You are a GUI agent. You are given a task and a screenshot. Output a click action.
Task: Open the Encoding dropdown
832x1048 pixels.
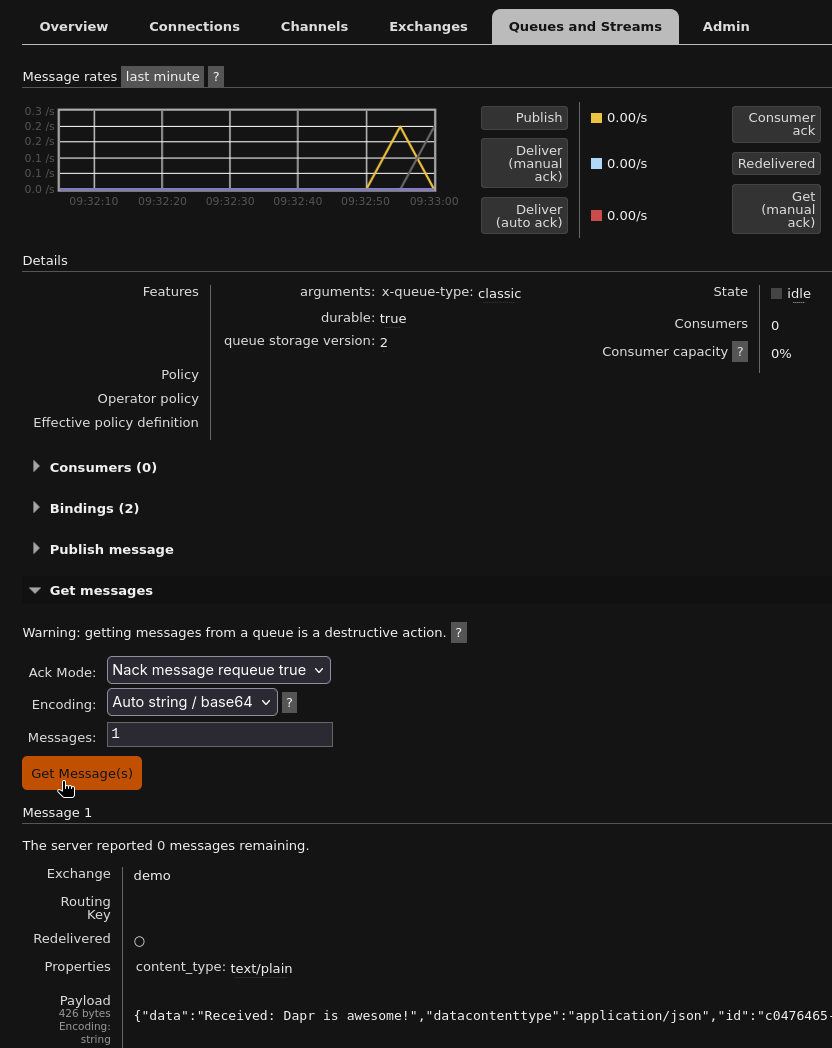click(192, 702)
